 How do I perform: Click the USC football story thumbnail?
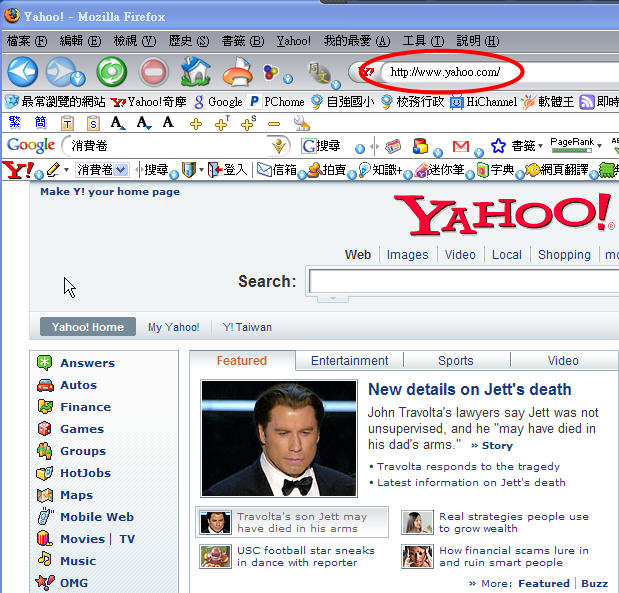(x=215, y=556)
